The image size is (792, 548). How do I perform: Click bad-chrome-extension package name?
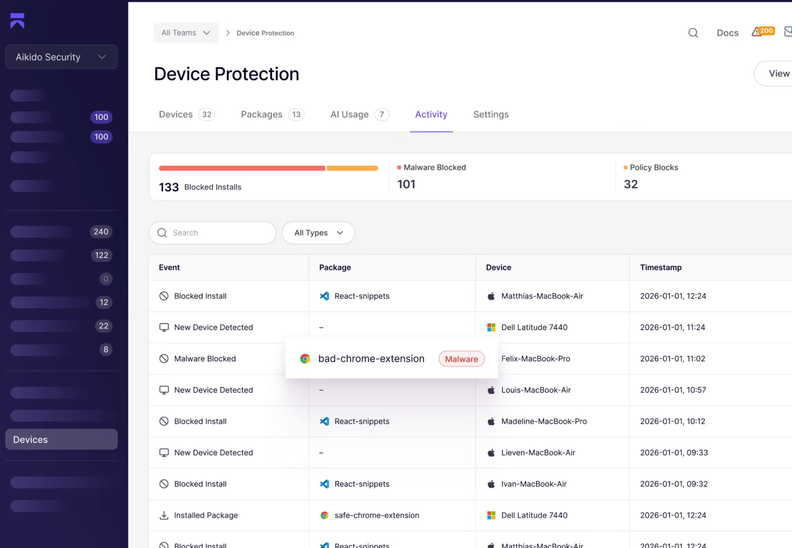pyautogui.click(x=371, y=359)
